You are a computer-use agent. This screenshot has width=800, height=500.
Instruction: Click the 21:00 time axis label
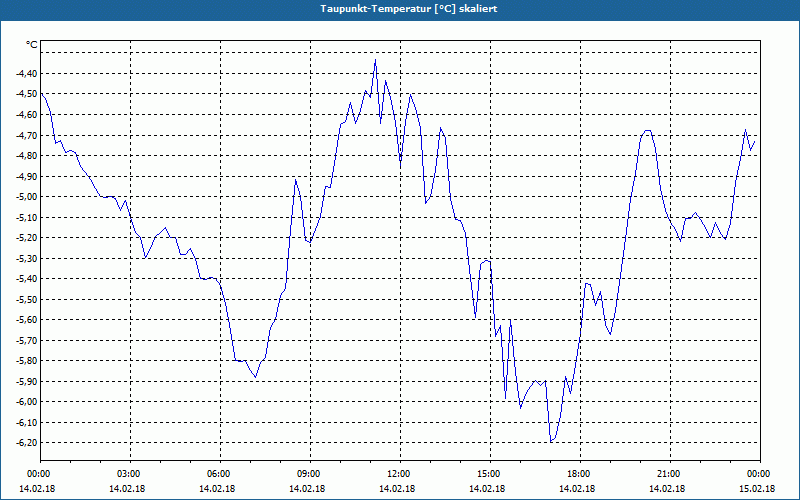[667, 474]
